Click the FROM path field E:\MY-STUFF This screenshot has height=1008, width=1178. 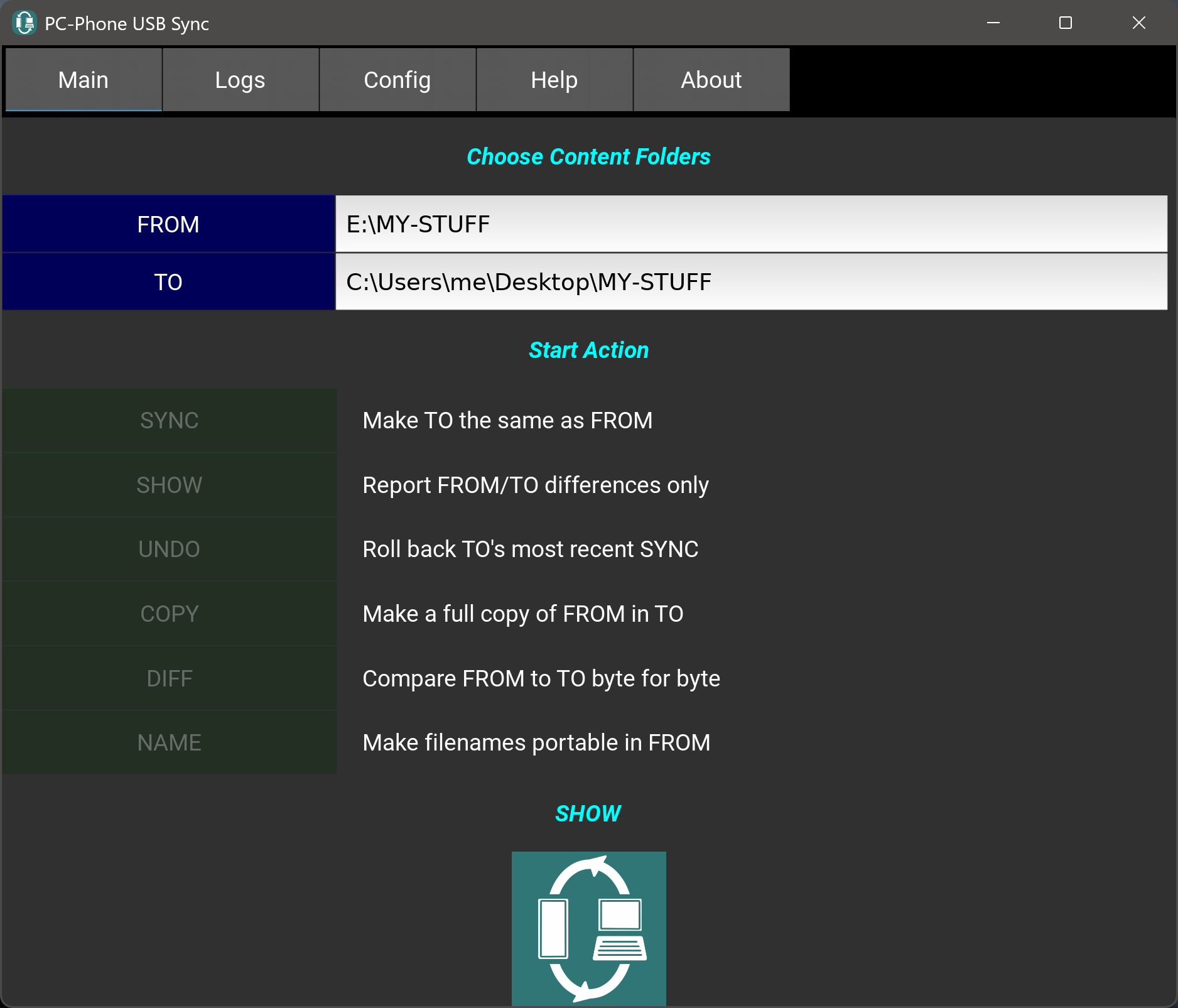(x=751, y=224)
